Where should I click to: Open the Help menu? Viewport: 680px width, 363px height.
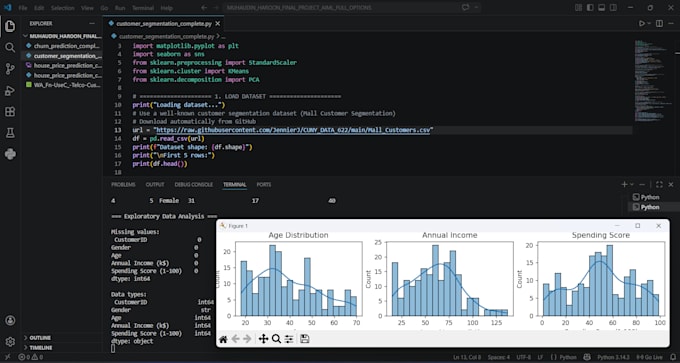166,8
